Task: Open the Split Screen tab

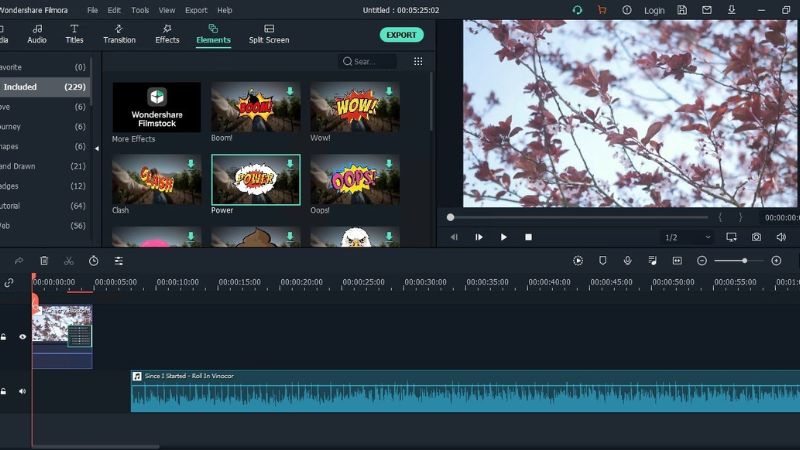Action: click(x=269, y=34)
